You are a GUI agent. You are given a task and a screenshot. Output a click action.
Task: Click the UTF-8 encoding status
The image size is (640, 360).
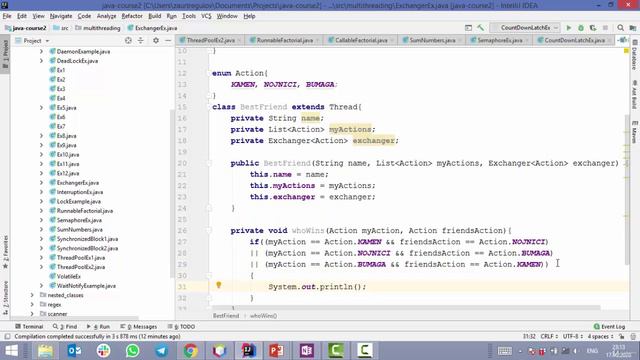click(573, 336)
